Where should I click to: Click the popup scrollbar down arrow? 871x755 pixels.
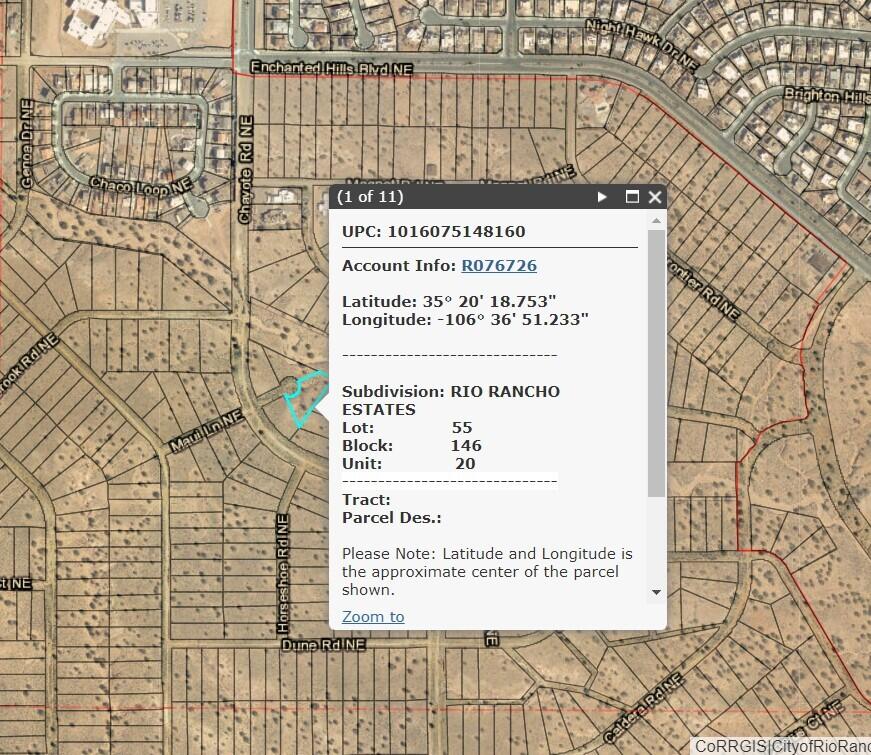[x=656, y=592]
